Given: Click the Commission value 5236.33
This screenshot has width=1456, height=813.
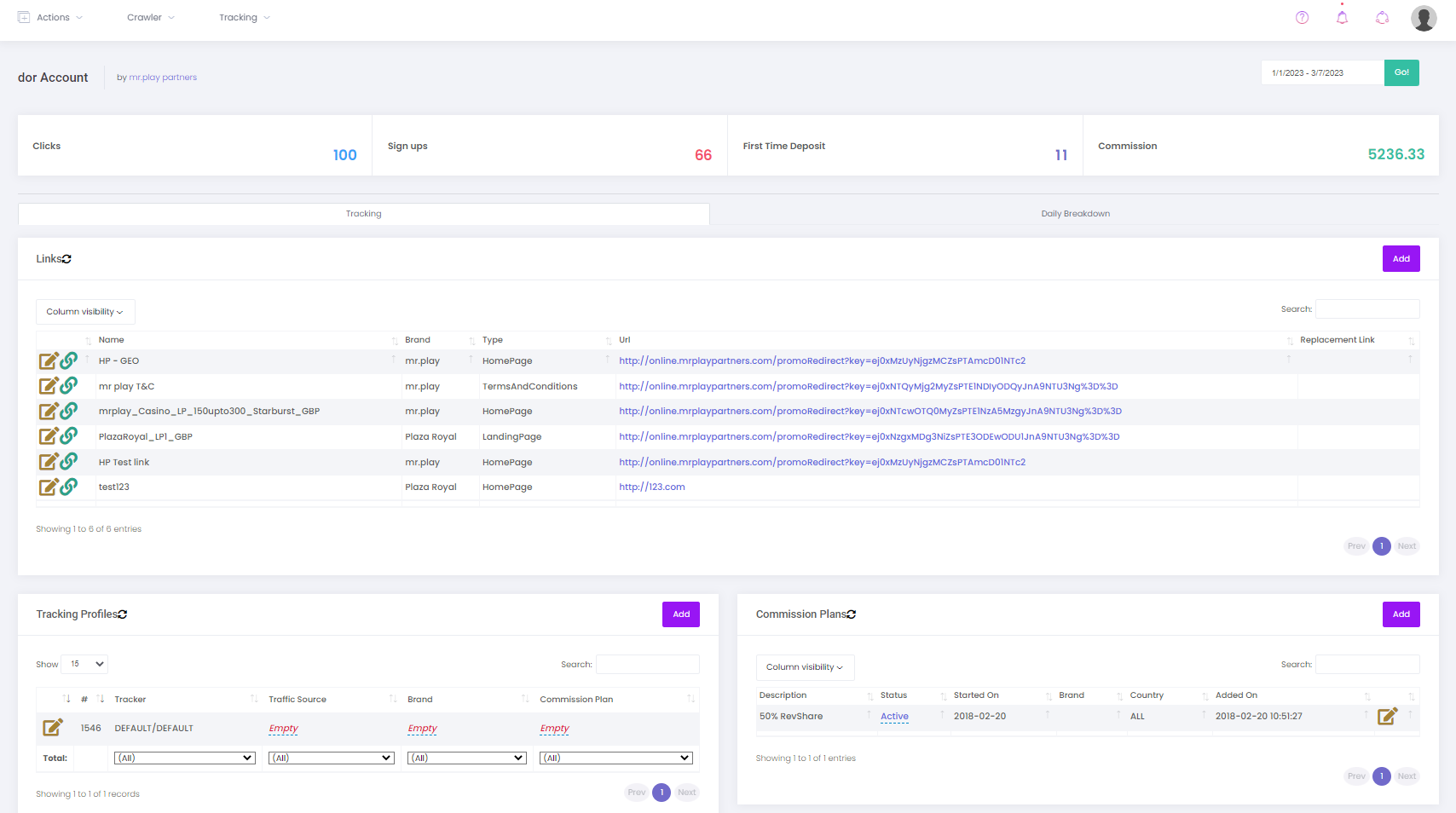Looking at the screenshot, I should [1396, 154].
